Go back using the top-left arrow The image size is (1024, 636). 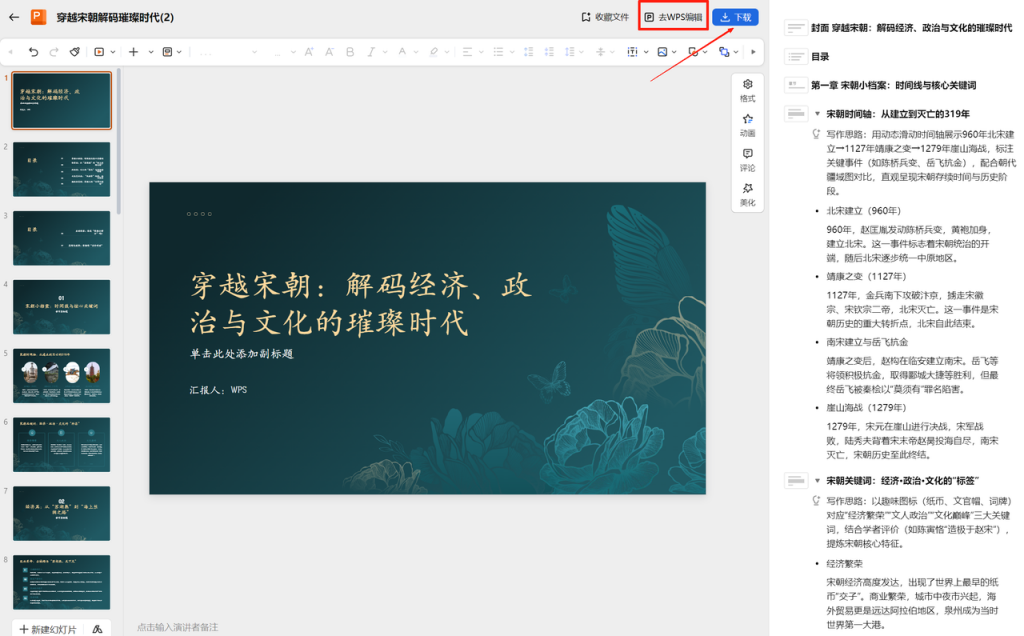tap(14, 17)
